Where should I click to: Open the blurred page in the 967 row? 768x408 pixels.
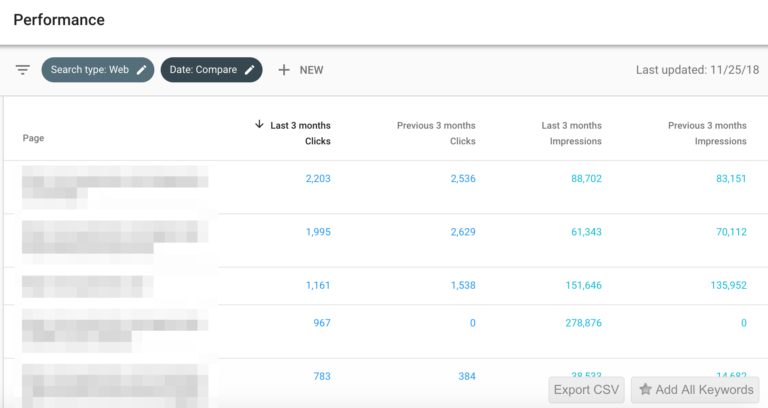(x=115, y=331)
